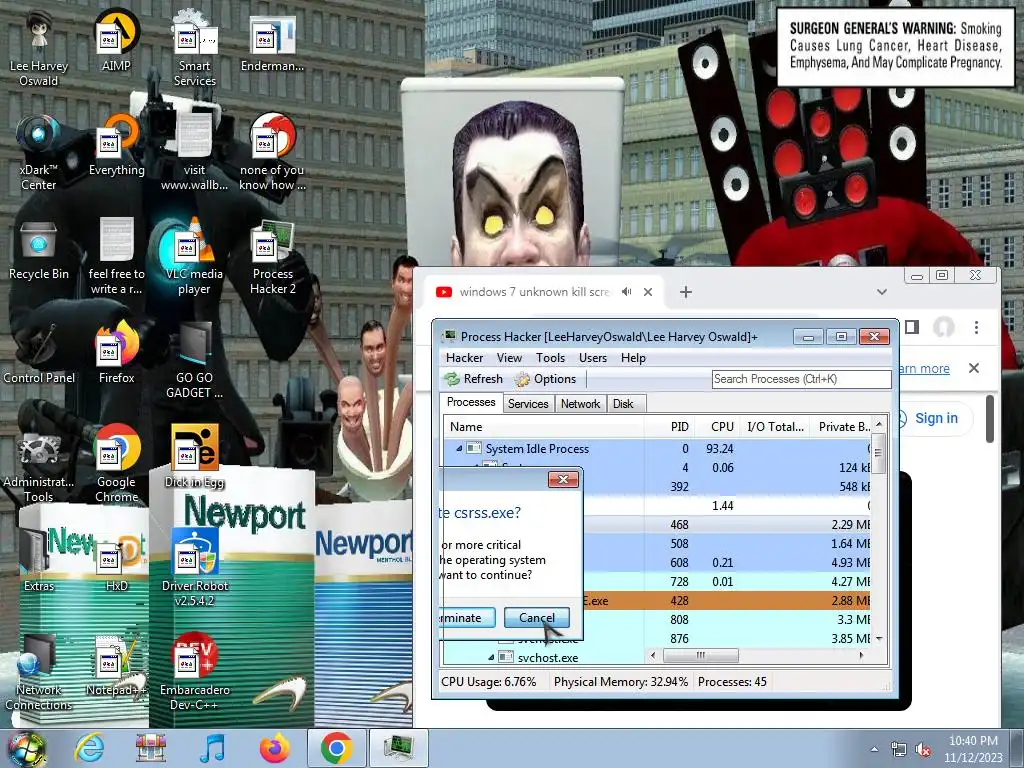Click Sign in on the Chrome page
This screenshot has height=768, width=1024.
coord(936,418)
